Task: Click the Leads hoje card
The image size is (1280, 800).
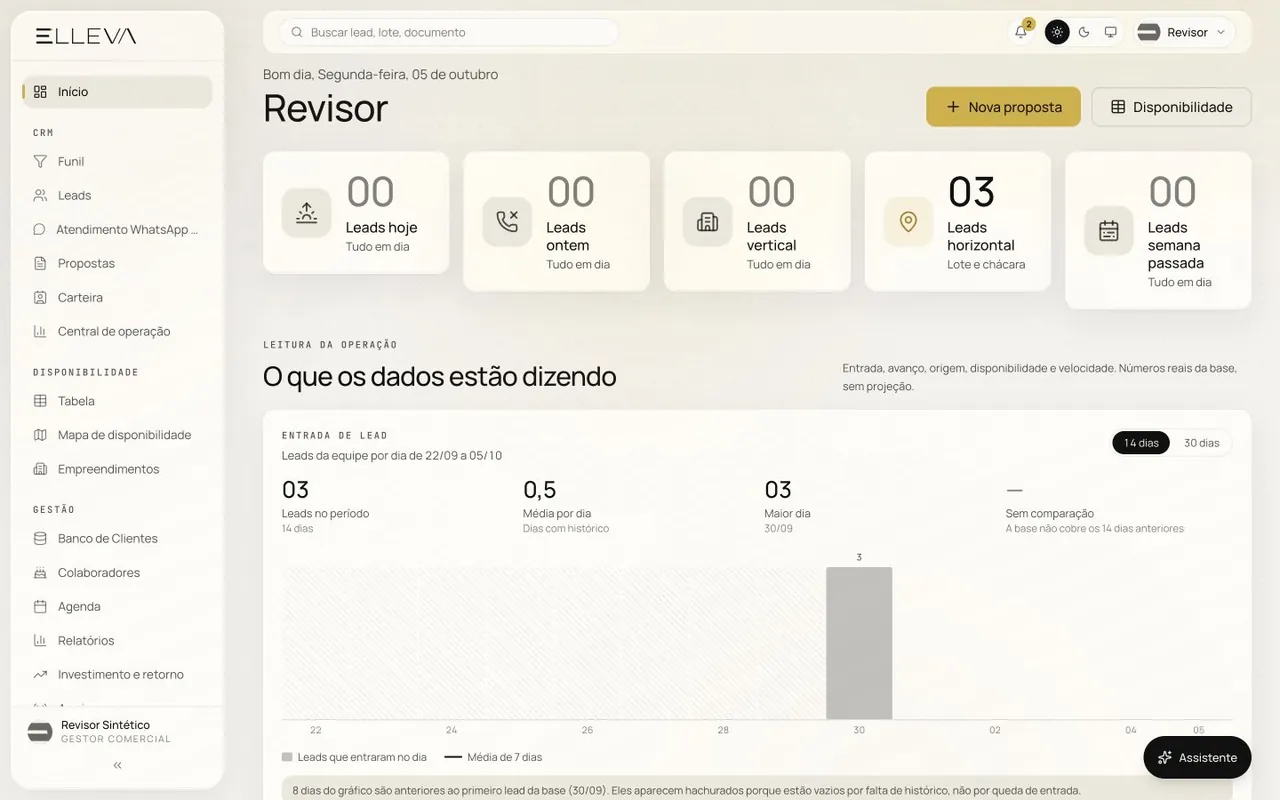Action: (x=356, y=212)
